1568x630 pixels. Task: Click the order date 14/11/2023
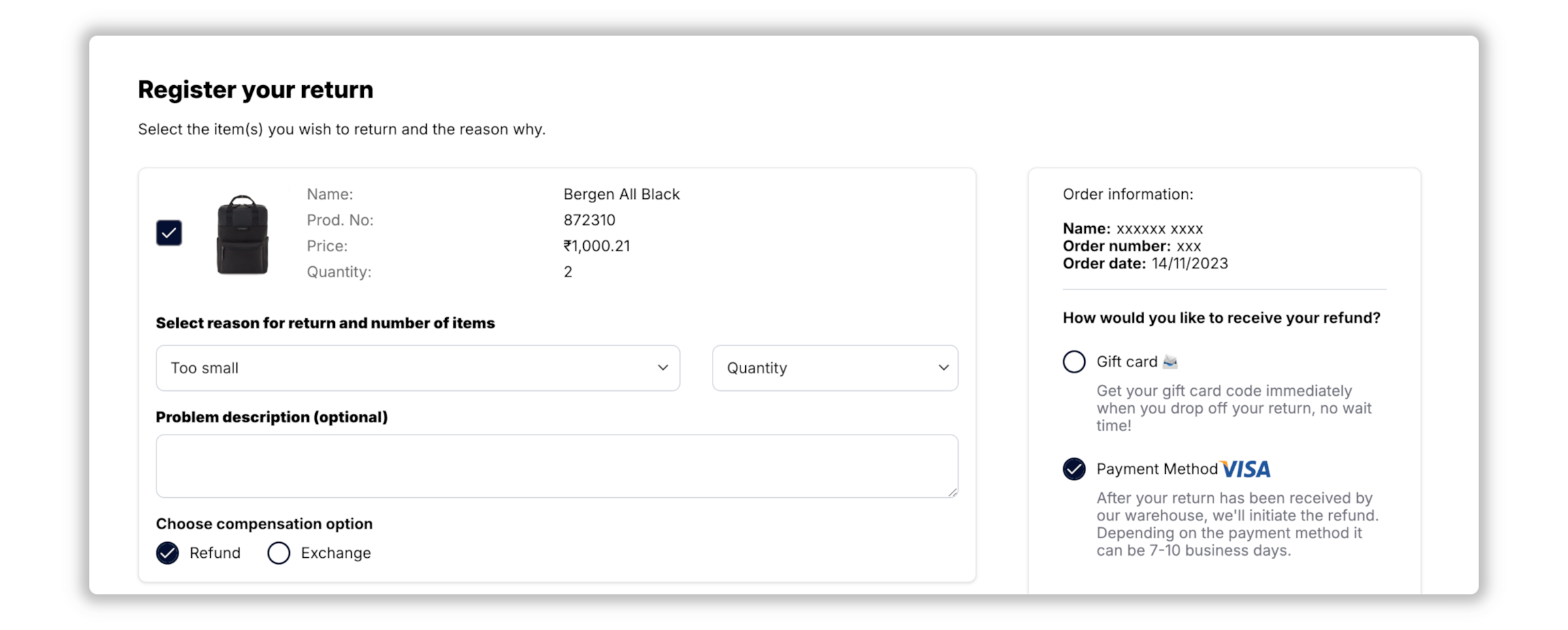(x=1189, y=264)
